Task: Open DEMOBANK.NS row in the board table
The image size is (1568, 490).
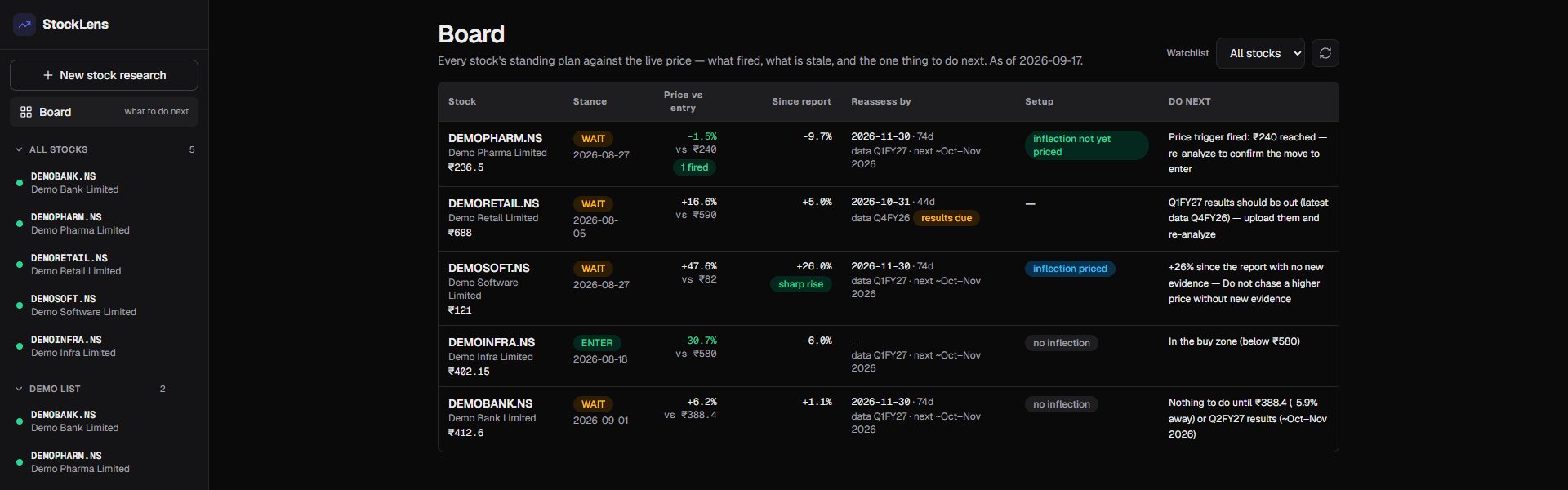Action: click(x=888, y=419)
